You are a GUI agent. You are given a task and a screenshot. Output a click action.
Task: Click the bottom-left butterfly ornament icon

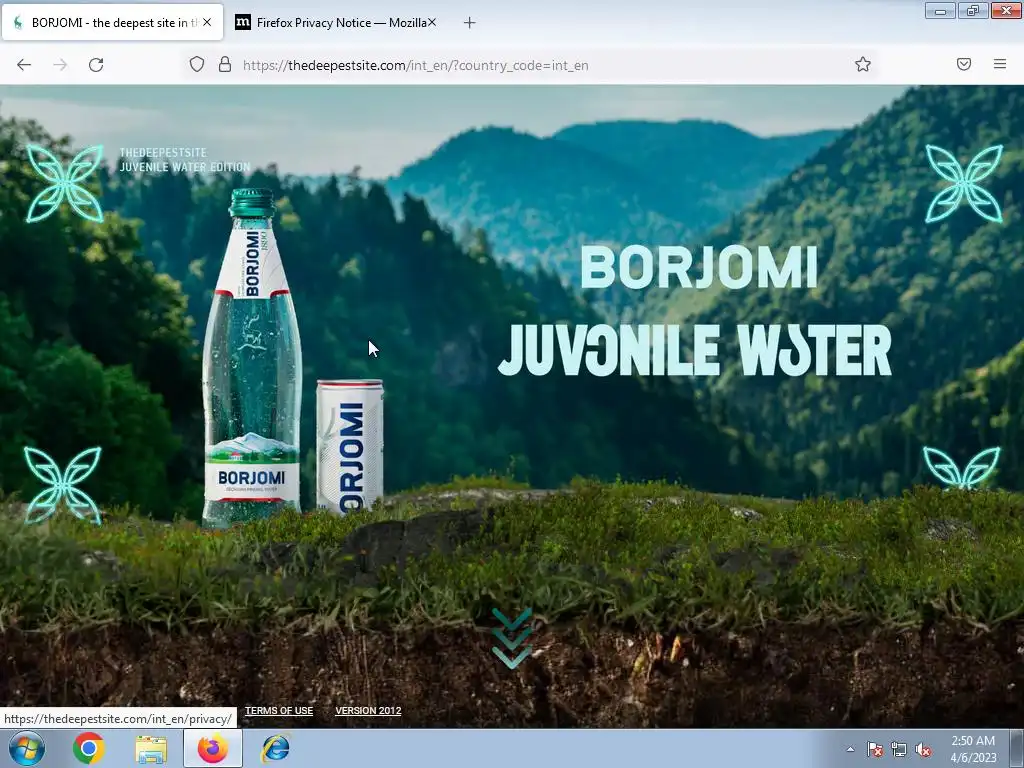[63, 485]
